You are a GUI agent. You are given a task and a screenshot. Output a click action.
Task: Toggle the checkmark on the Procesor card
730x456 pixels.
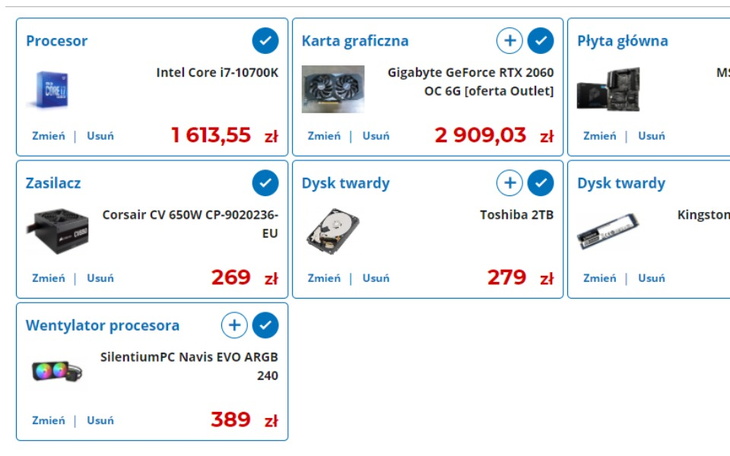265,40
